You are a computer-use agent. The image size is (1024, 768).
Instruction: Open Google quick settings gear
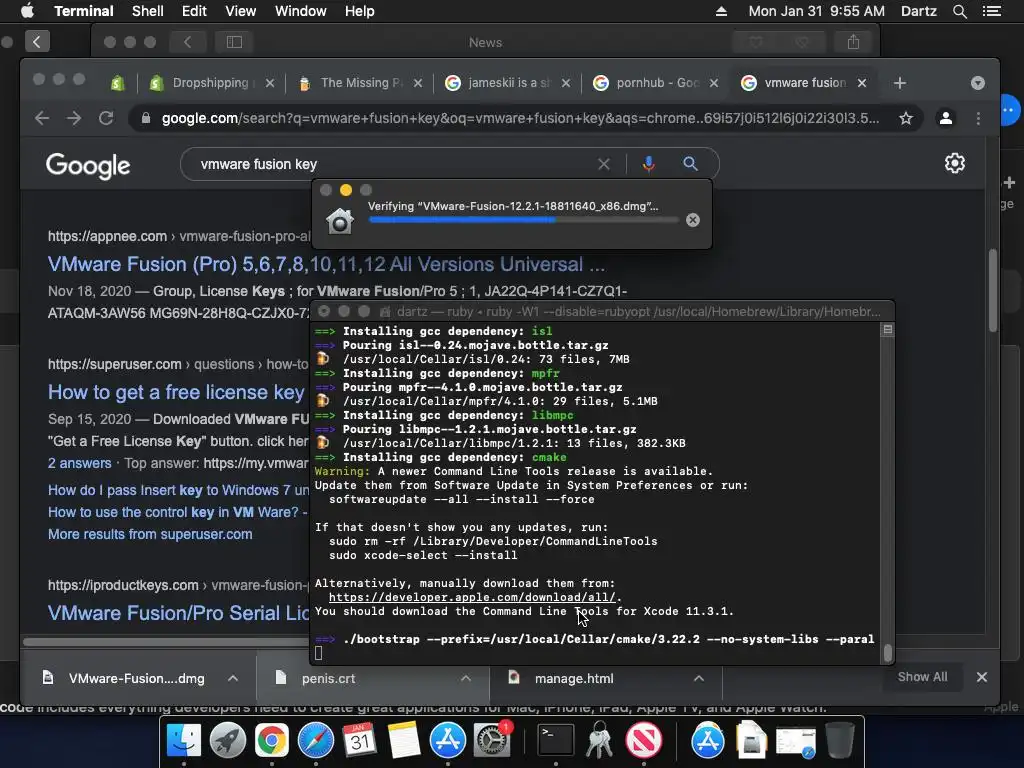tap(955, 163)
